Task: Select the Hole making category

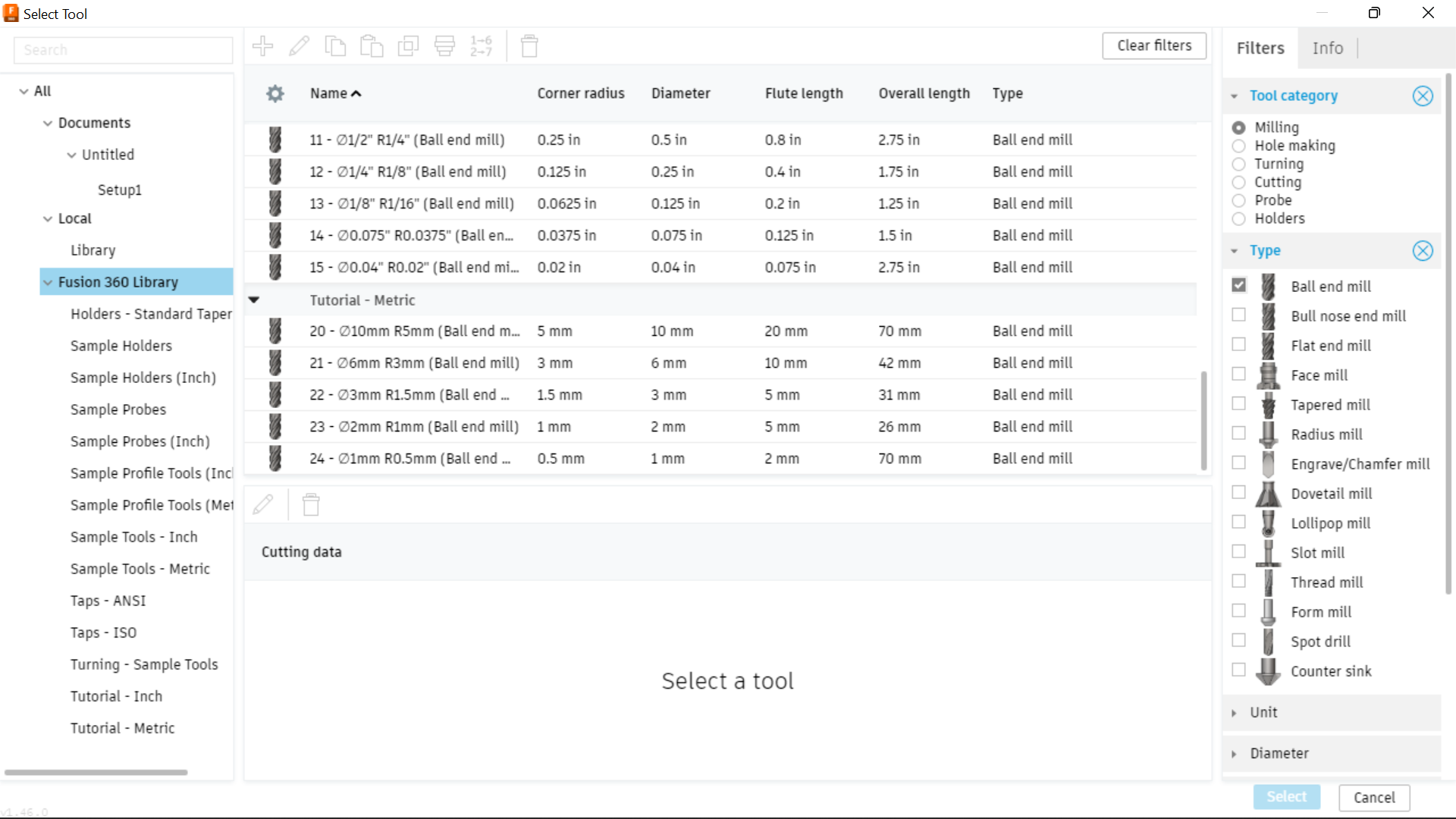Action: 1239,146
